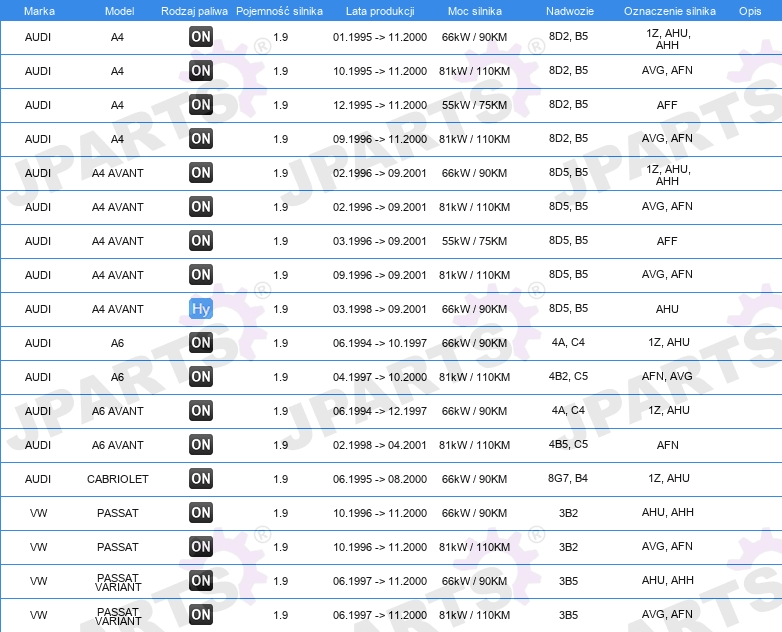Click ON icon in A4 AVANT 09.1996 row
The width and height of the screenshot is (782, 632).
(201, 274)
